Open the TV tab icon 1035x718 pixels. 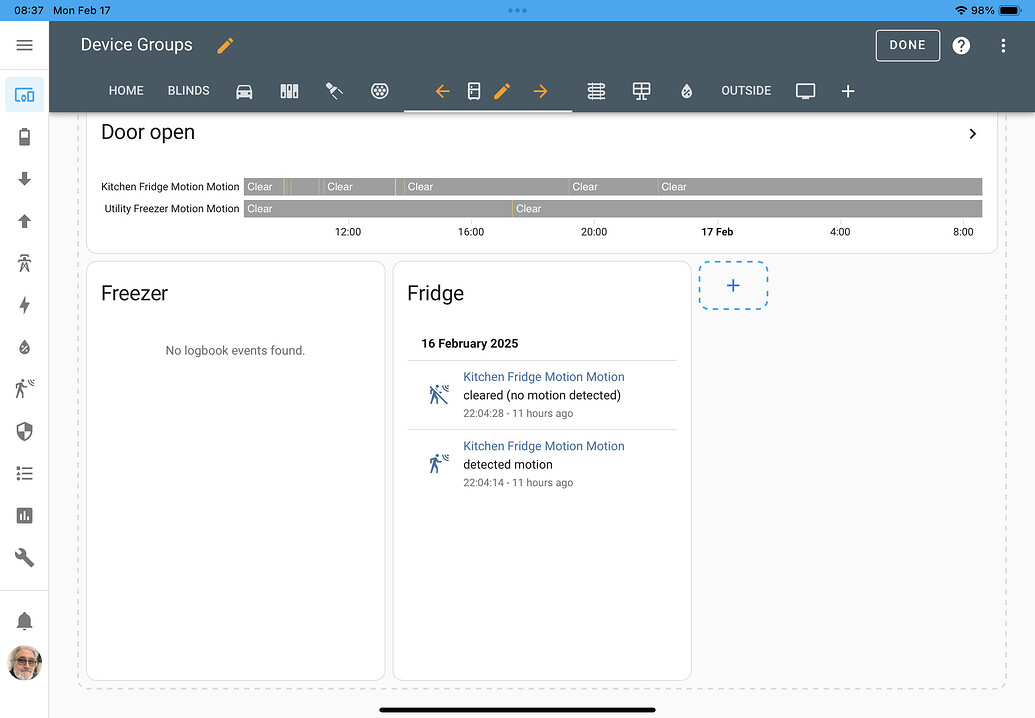pyautogui.click(x=805, y=90)
